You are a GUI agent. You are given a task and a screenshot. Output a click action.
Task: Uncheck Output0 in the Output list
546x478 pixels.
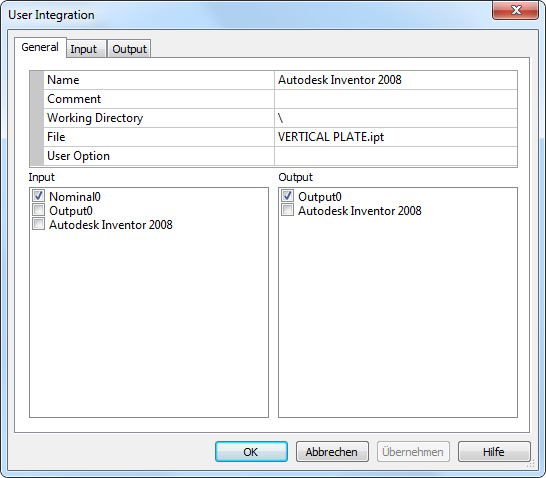click(x=287, y=196)
